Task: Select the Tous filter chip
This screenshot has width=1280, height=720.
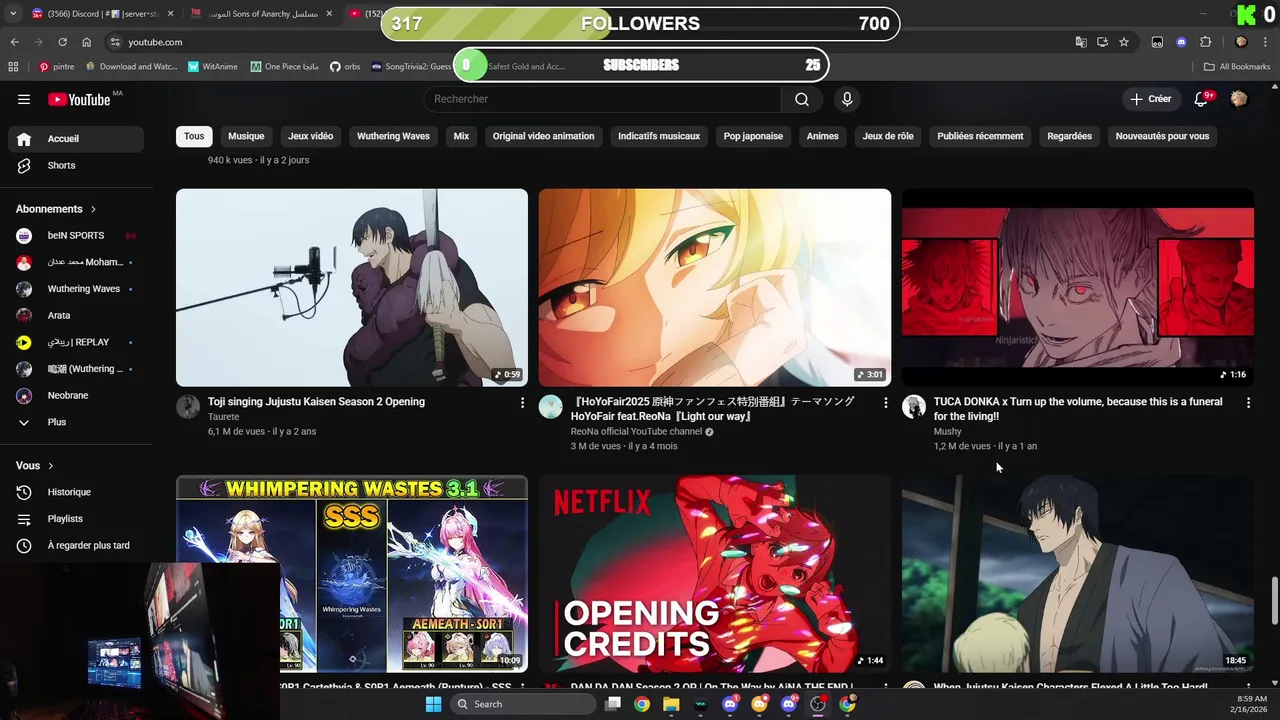Action: (x=194, y=136)
